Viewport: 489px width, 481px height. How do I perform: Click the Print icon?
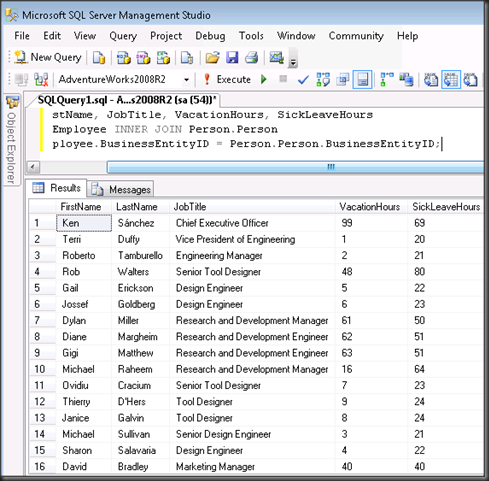pos(252,58)
